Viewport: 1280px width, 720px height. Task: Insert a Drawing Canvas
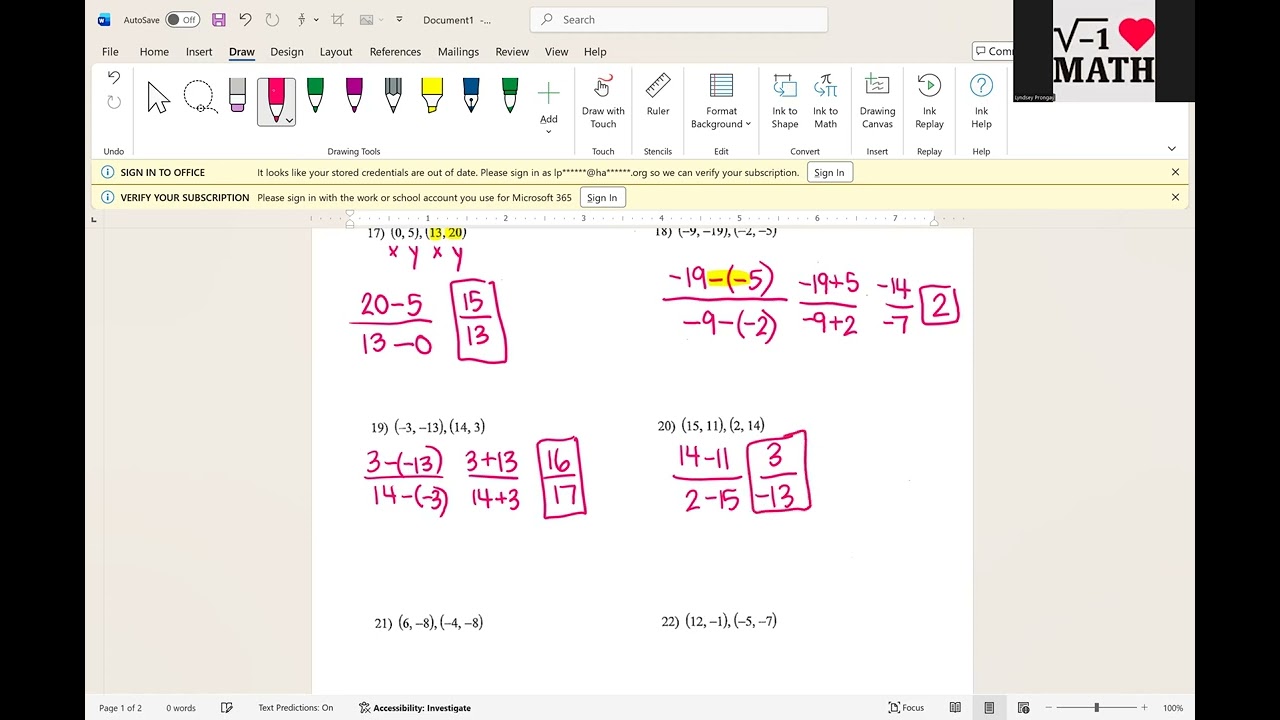click(877, 102)
